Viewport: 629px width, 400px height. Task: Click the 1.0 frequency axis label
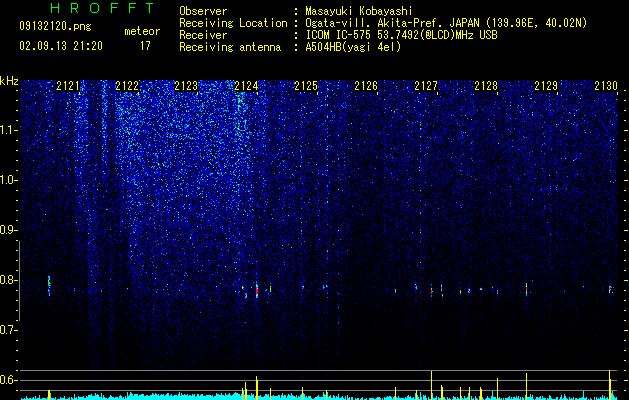click(9, 180)
